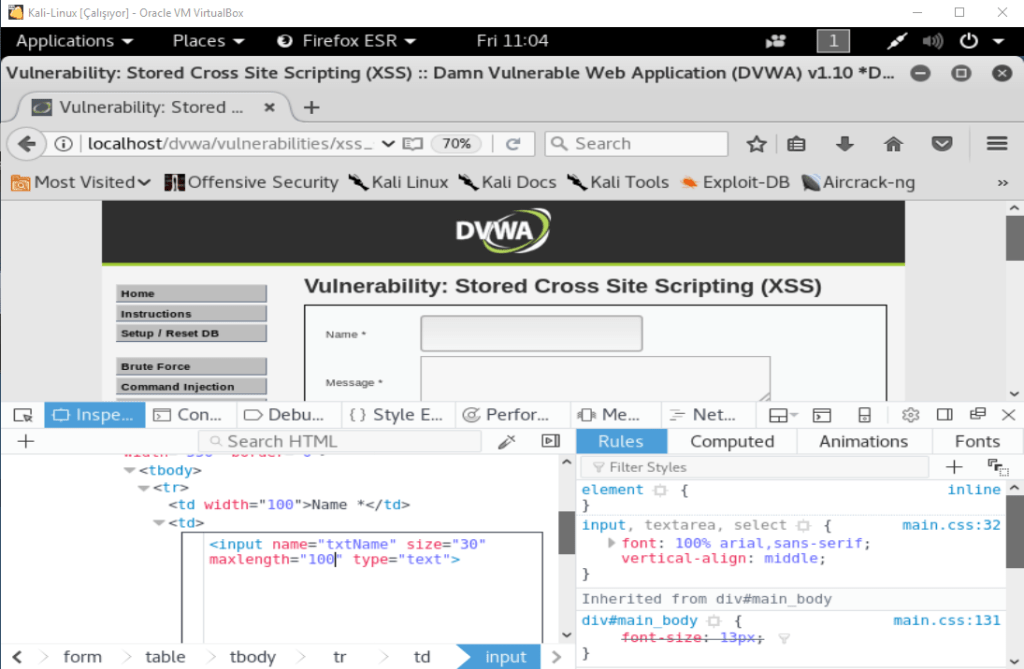
Task: Click the responsive design mode icon
Action: click(x=864, y=415)
